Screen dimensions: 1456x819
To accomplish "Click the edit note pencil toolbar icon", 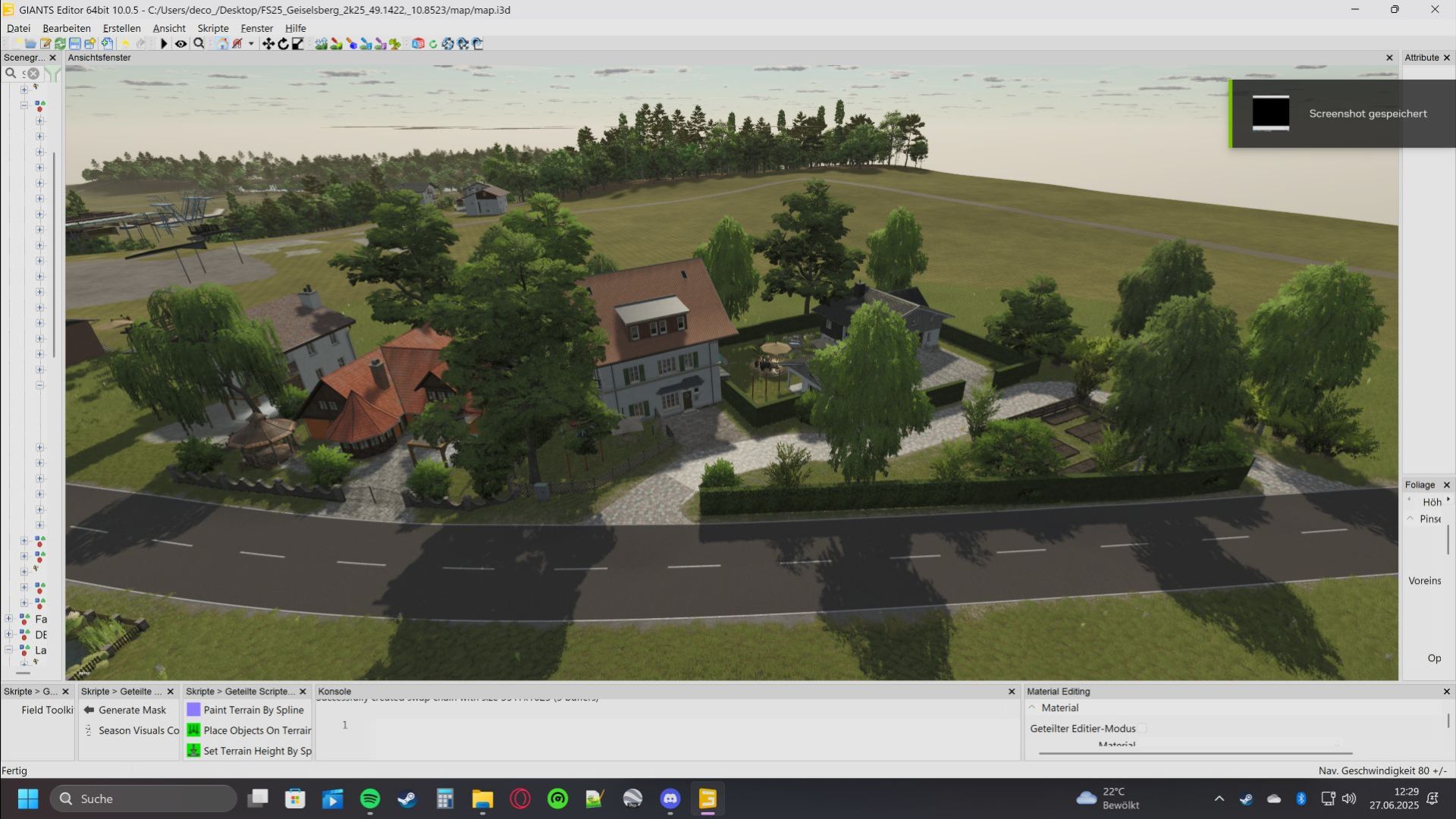I will 45,44.
